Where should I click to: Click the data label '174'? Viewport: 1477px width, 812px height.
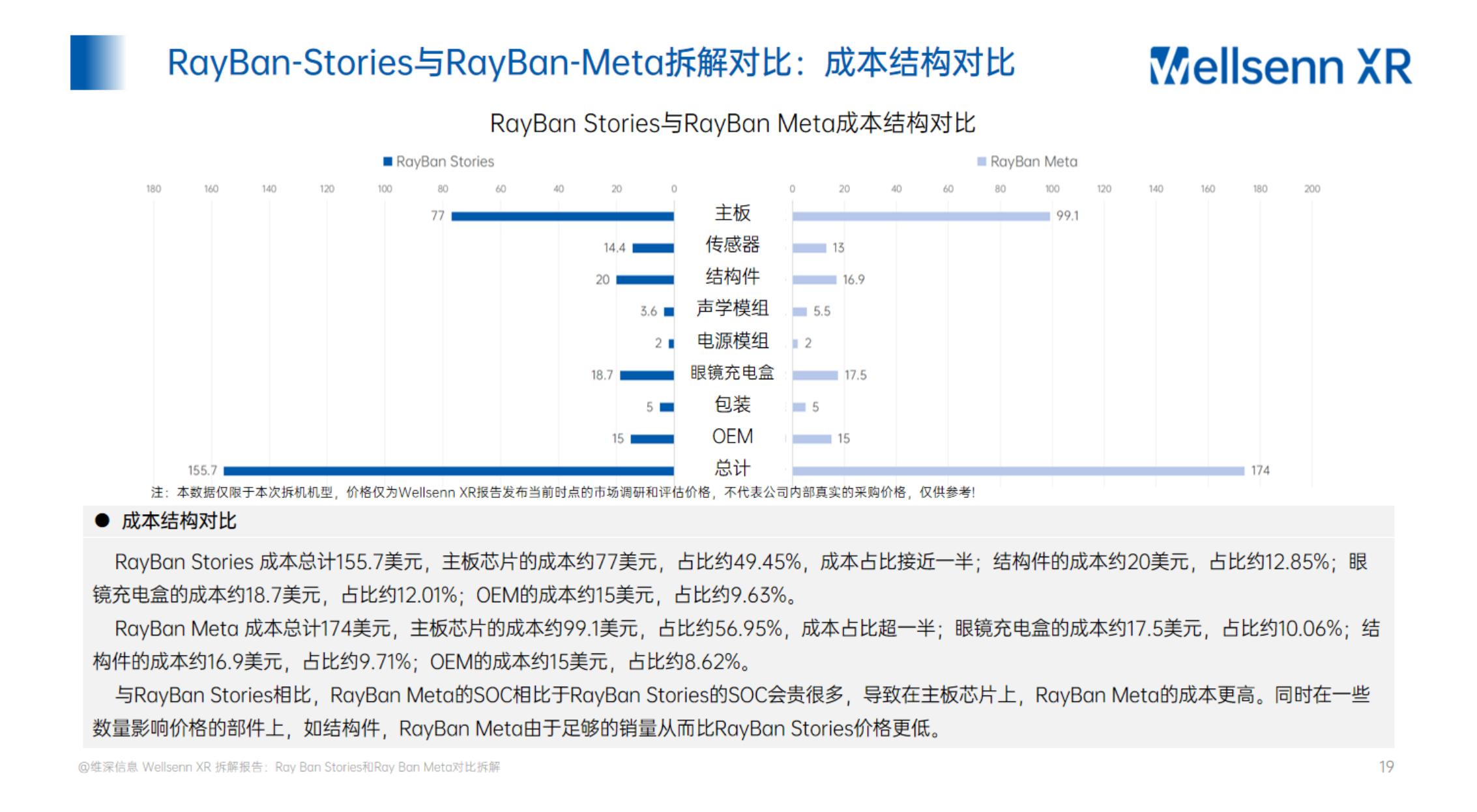click(1260, 471)
